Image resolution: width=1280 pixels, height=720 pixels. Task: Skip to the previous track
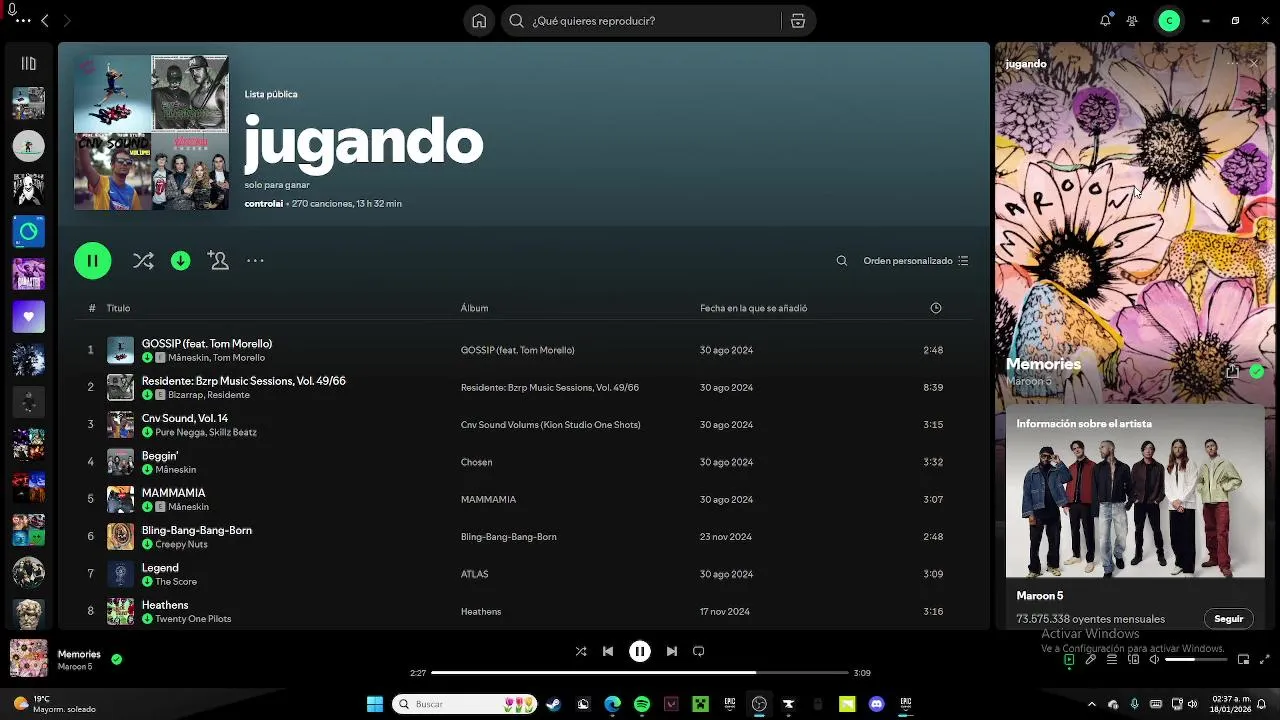608,651
